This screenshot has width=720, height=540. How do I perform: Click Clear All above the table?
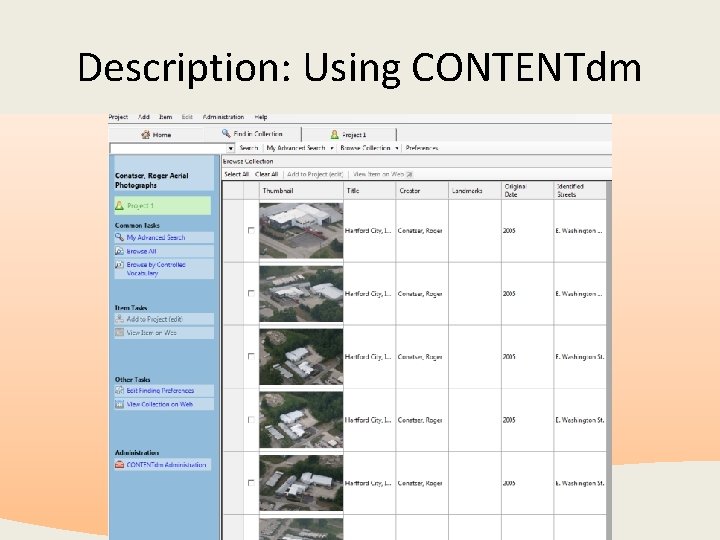266,174
